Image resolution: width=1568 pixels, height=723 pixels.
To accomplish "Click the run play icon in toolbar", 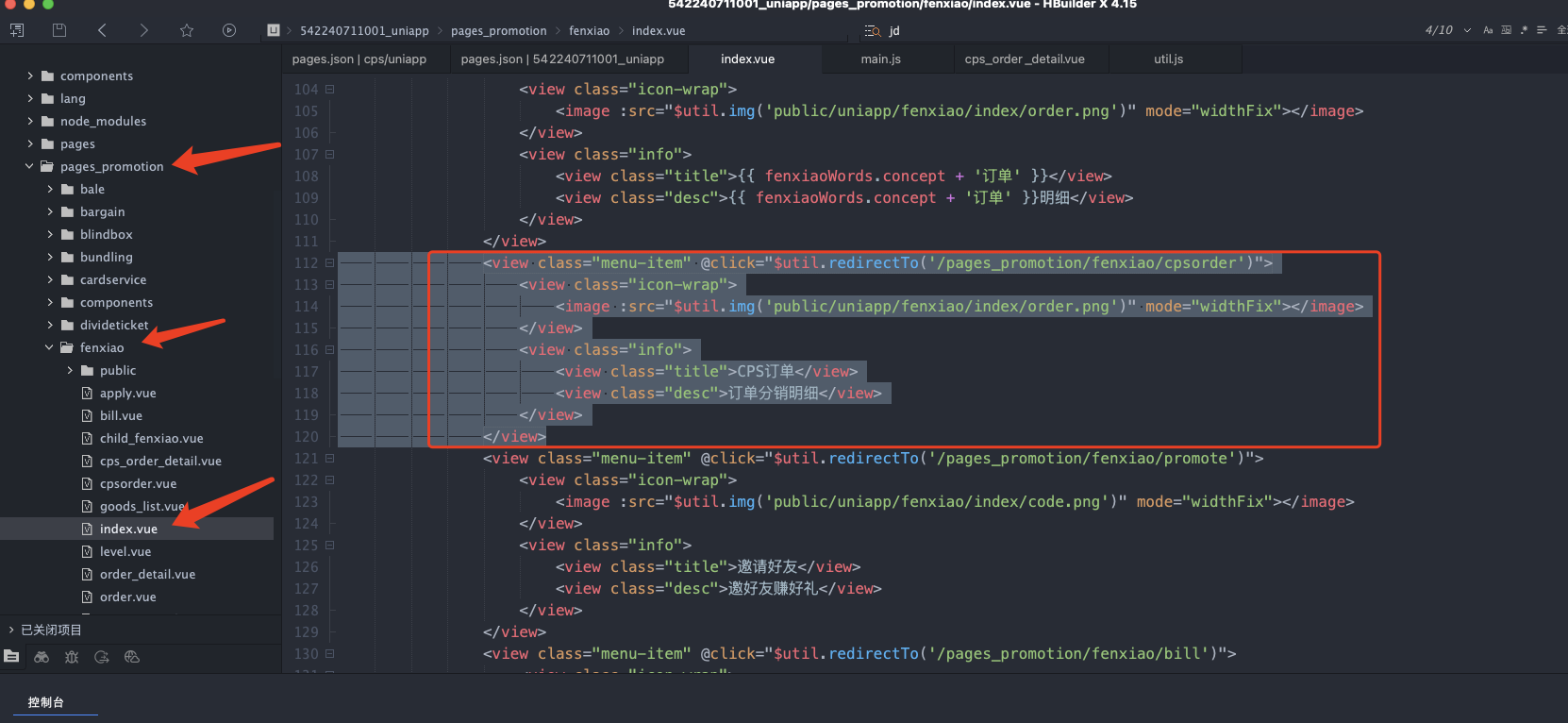I will [229, 30].
